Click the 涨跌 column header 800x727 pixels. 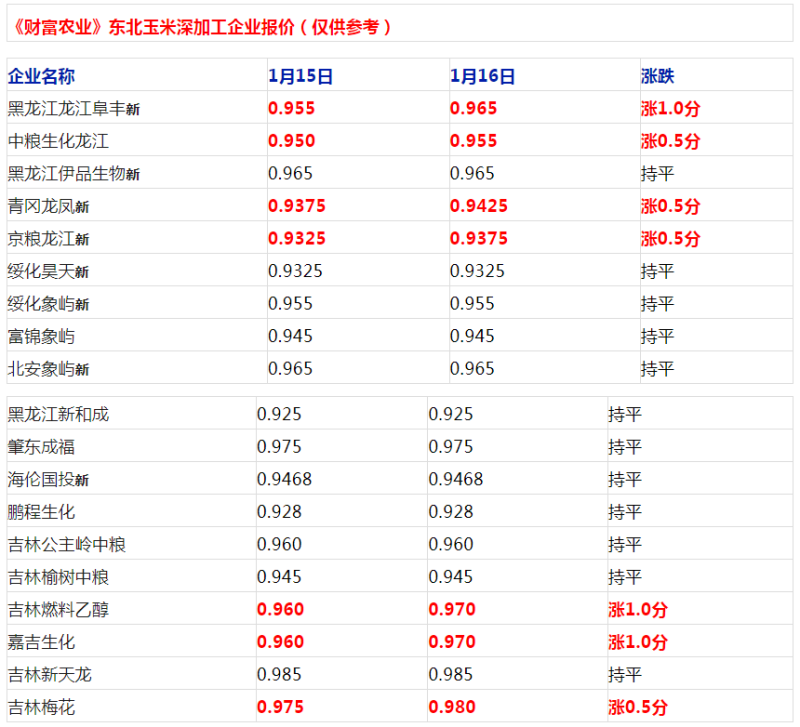(x=658, y=76)
